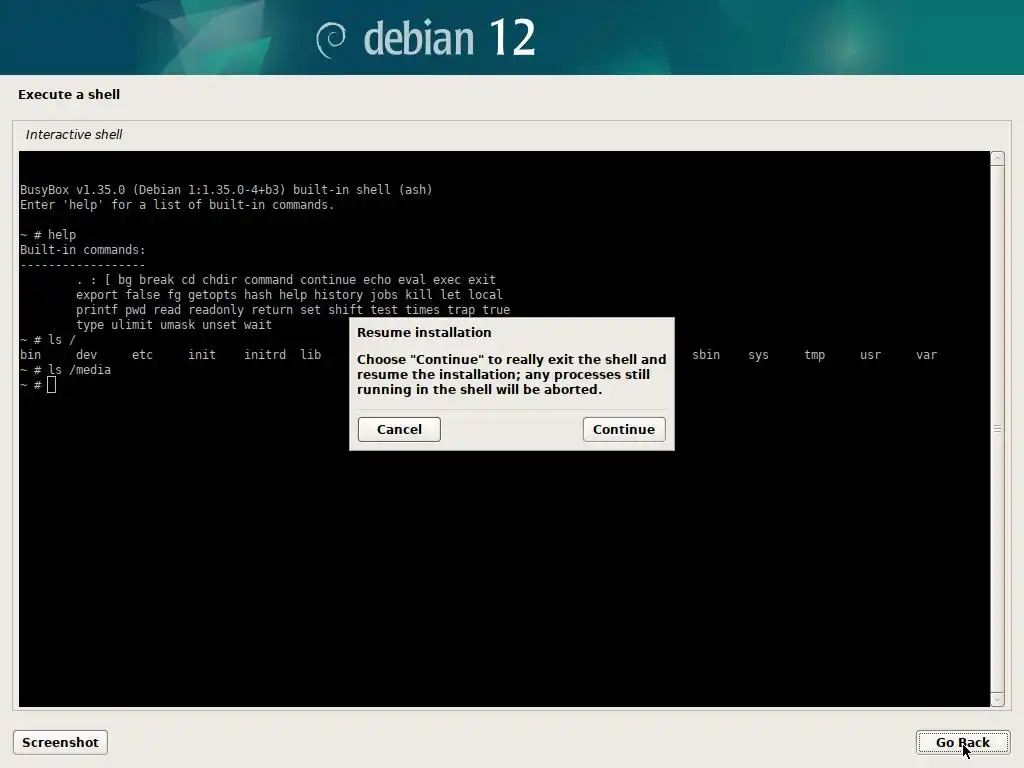Click the 'debian 12' banner title
The image size is (1024, 768).
[449, 38]
